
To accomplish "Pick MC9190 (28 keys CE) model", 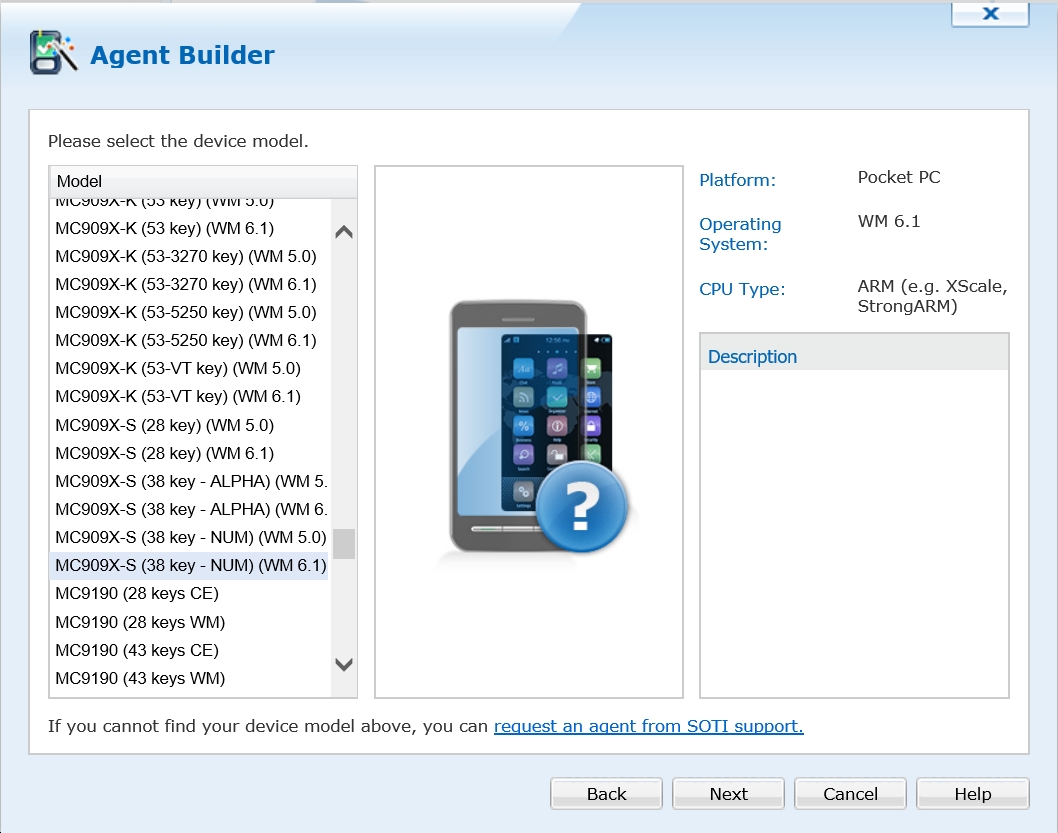I will [136, 593].
